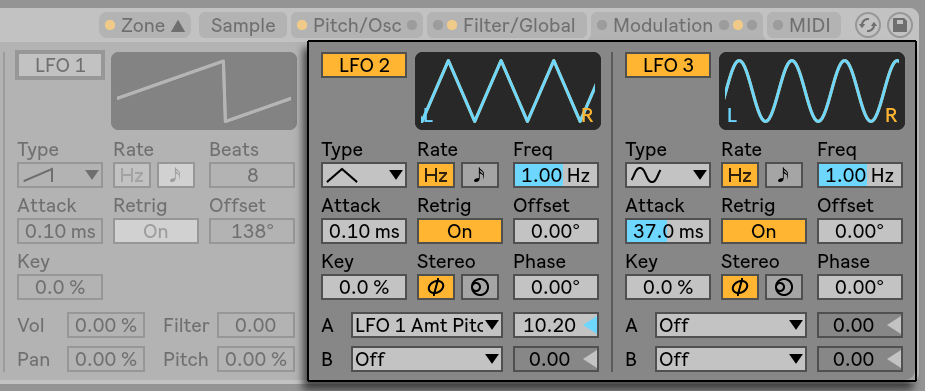Toggle LFO 1 Retrig On button
Screen dimensions: 925x391
pyautogui.click(x=156, y=231)
